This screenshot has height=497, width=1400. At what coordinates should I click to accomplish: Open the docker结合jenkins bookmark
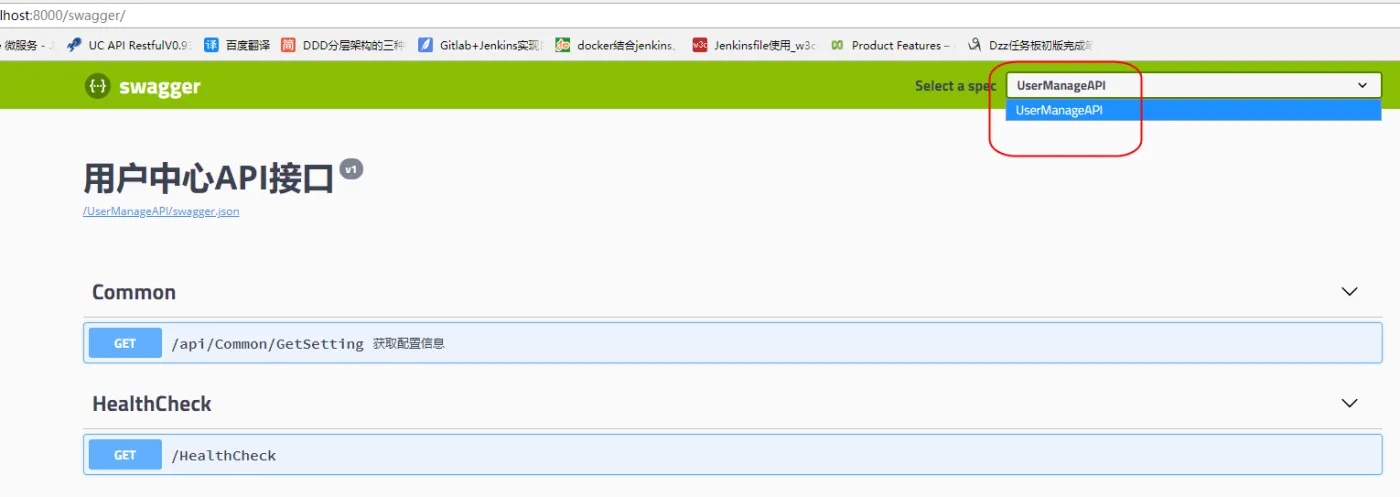pyautogui.click(x=616, y=45)
